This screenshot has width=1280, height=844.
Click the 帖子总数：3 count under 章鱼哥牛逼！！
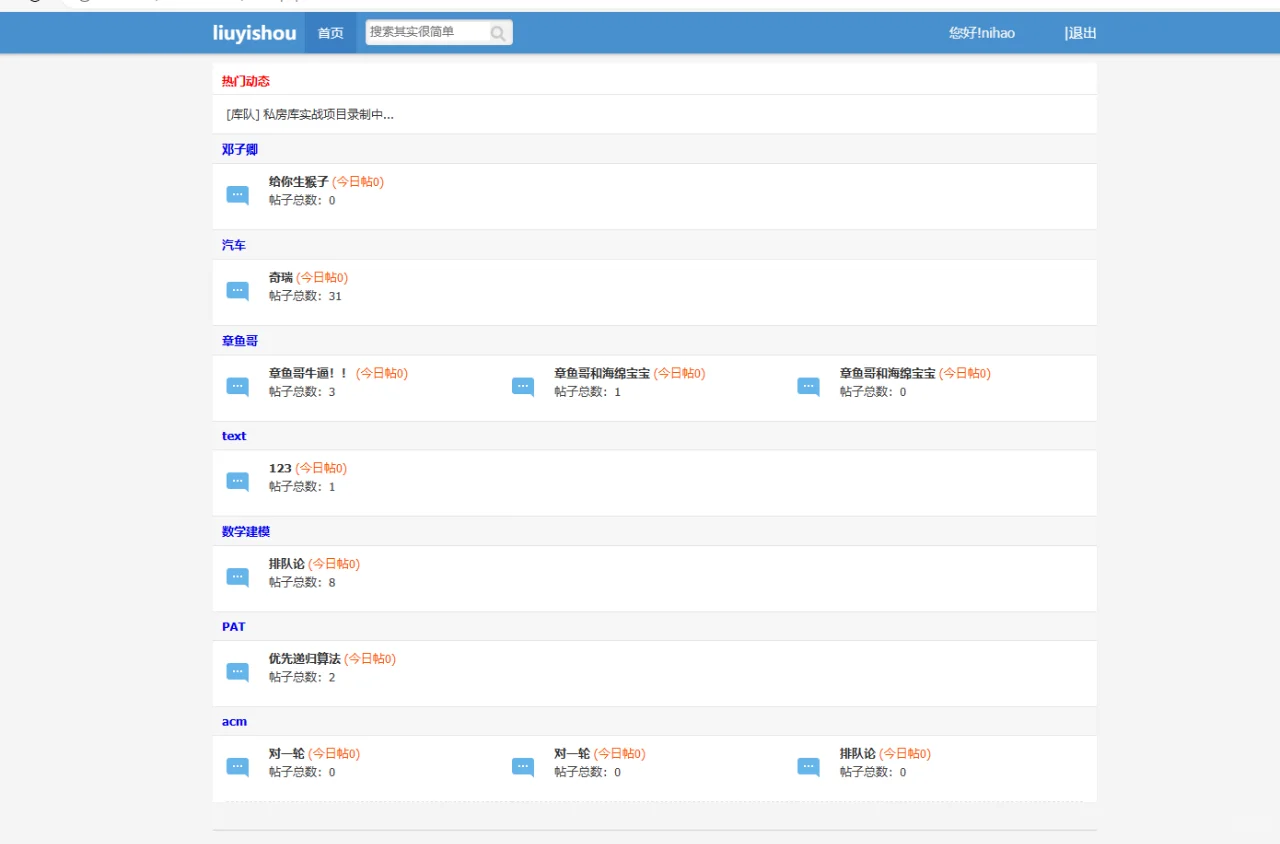(x=302, y=392)
